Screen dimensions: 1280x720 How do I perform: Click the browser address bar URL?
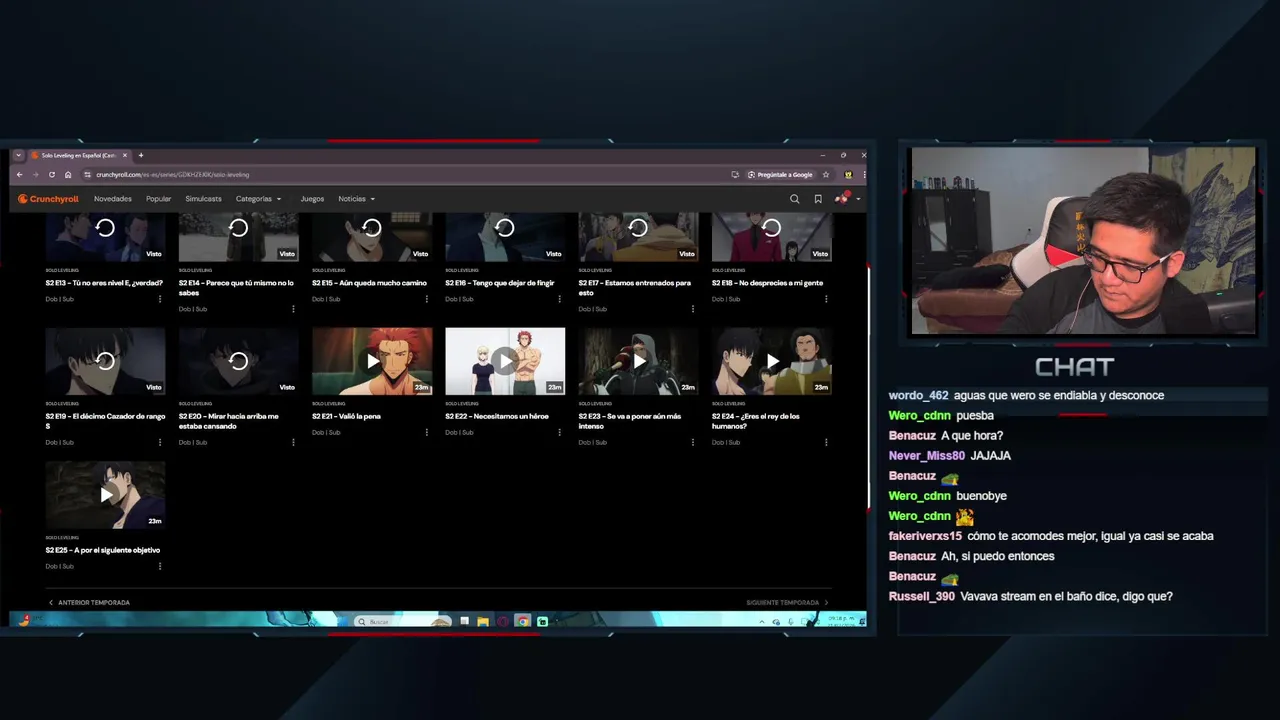click(x=172, y=175)
